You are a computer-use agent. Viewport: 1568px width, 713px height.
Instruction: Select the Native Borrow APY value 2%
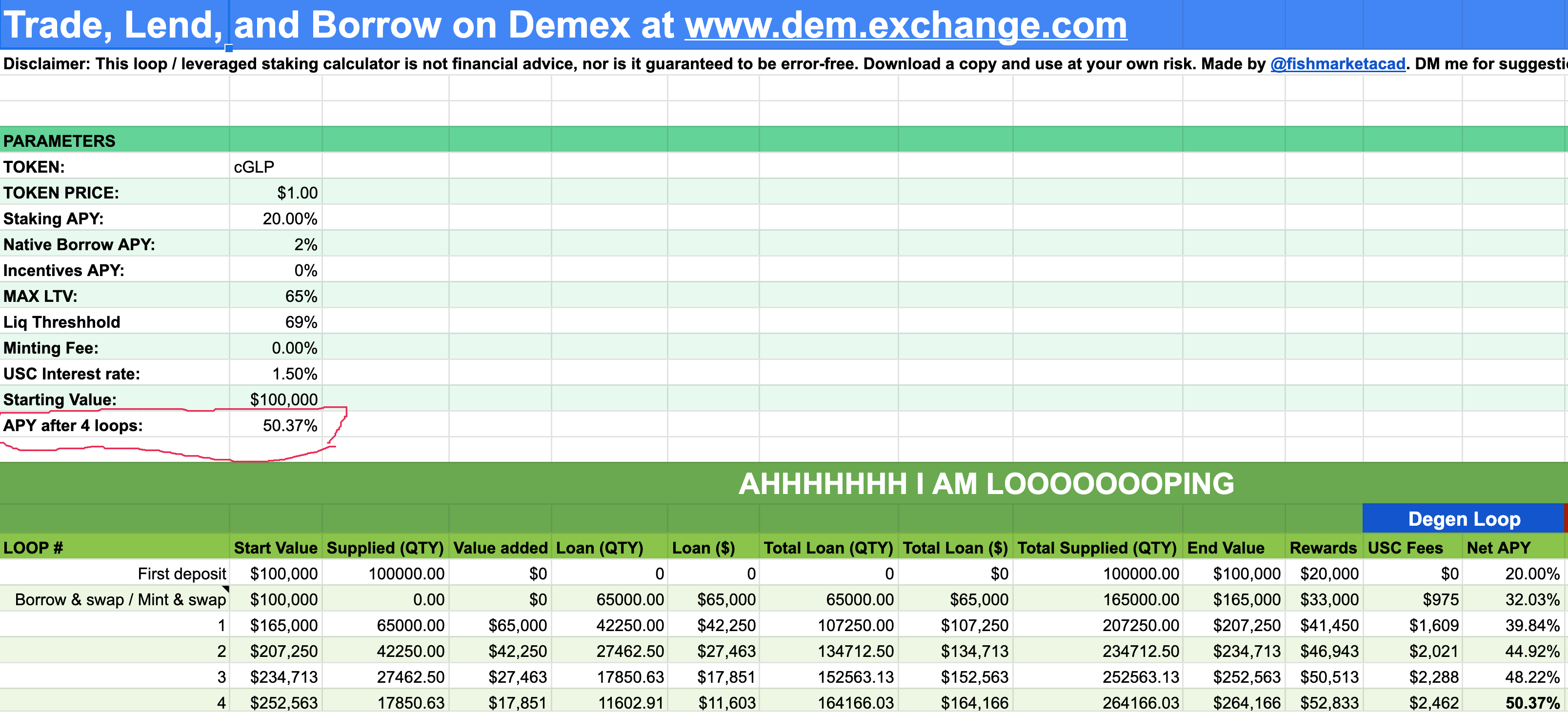(x=276, y=244)
